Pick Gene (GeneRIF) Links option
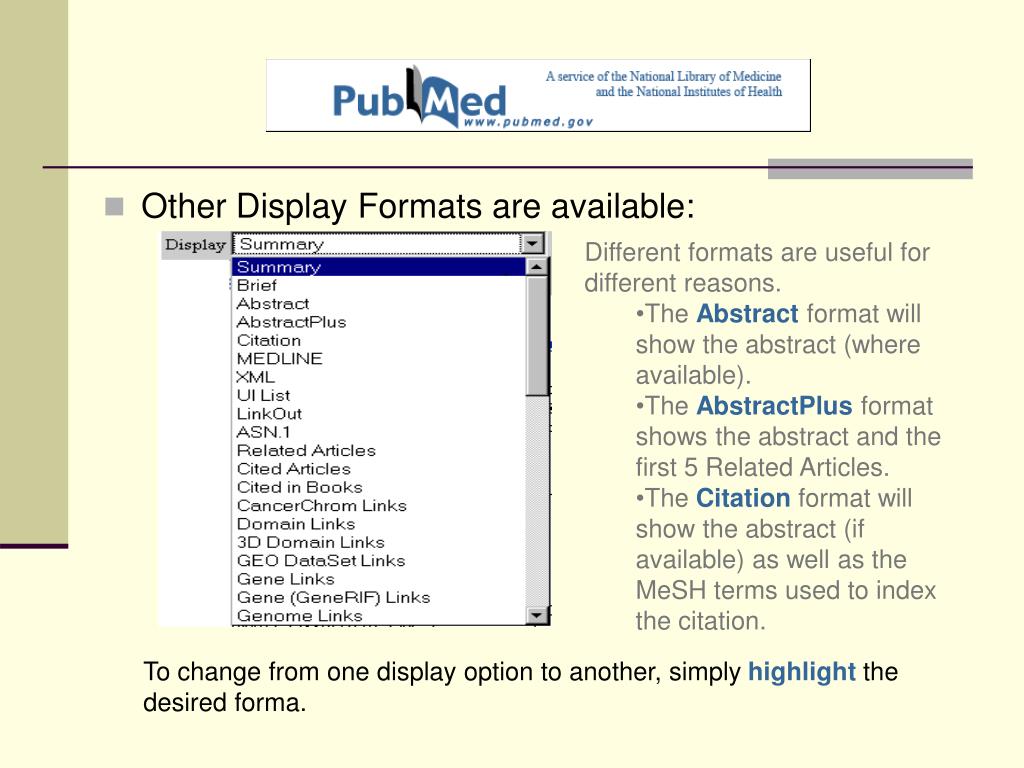The image size is (1024, 768). click(379, 596)
